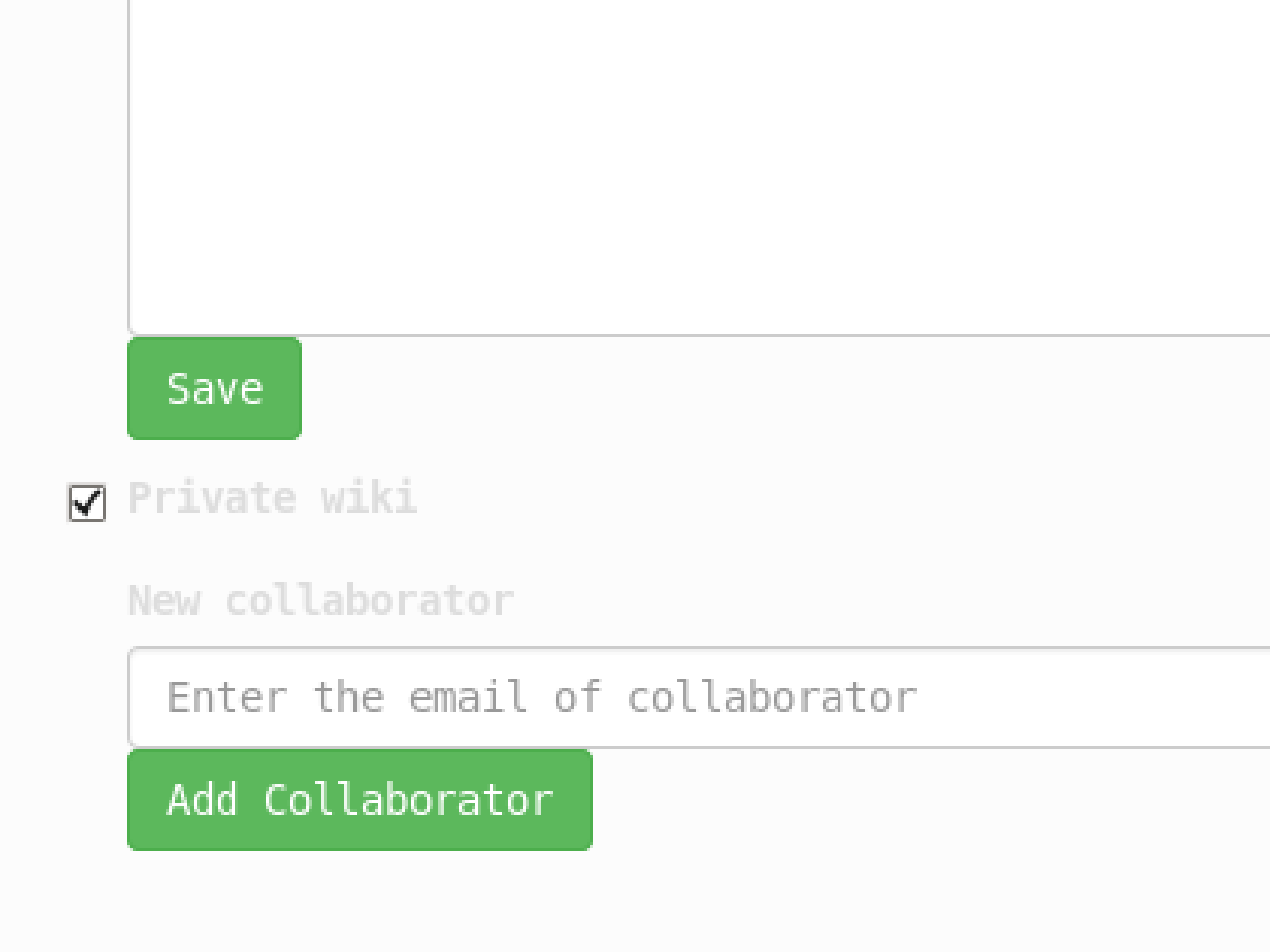Click the 'Add' text of Add Collaborator

[203, 800]
